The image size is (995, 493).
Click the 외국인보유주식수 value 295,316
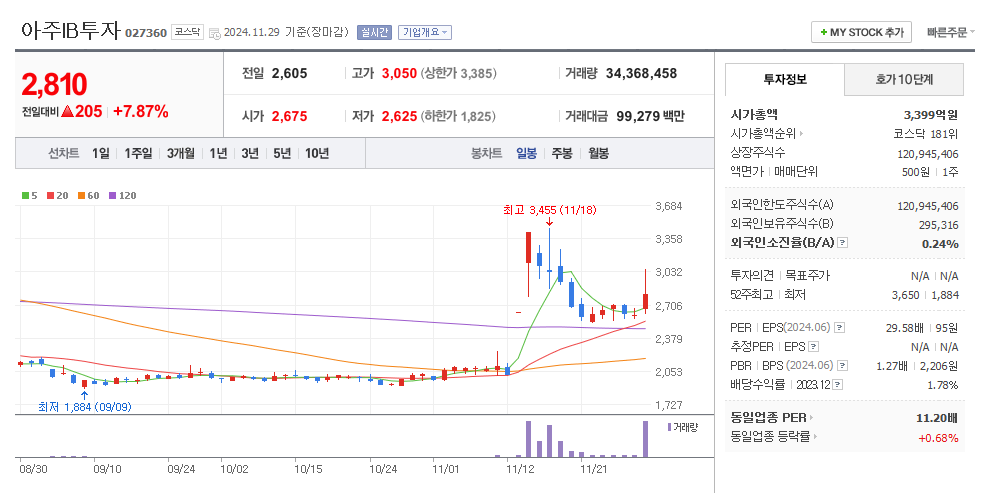[x=939, y=225]
